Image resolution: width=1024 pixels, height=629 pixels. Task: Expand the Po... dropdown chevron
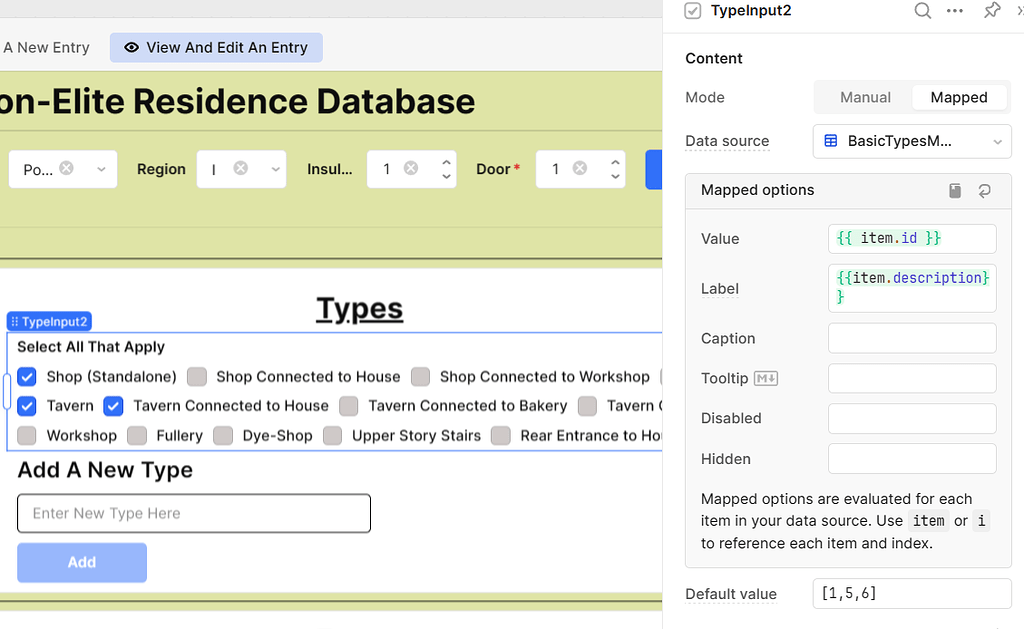pos(101,169)
